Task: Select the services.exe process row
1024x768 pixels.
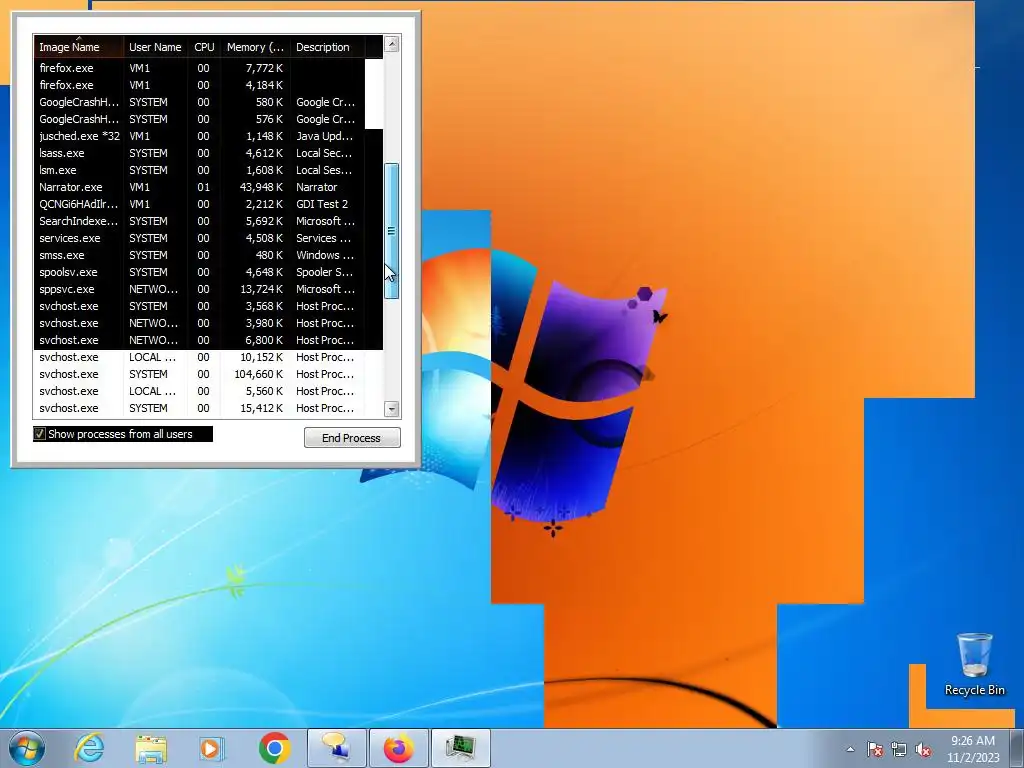Action: click(208, 238)
